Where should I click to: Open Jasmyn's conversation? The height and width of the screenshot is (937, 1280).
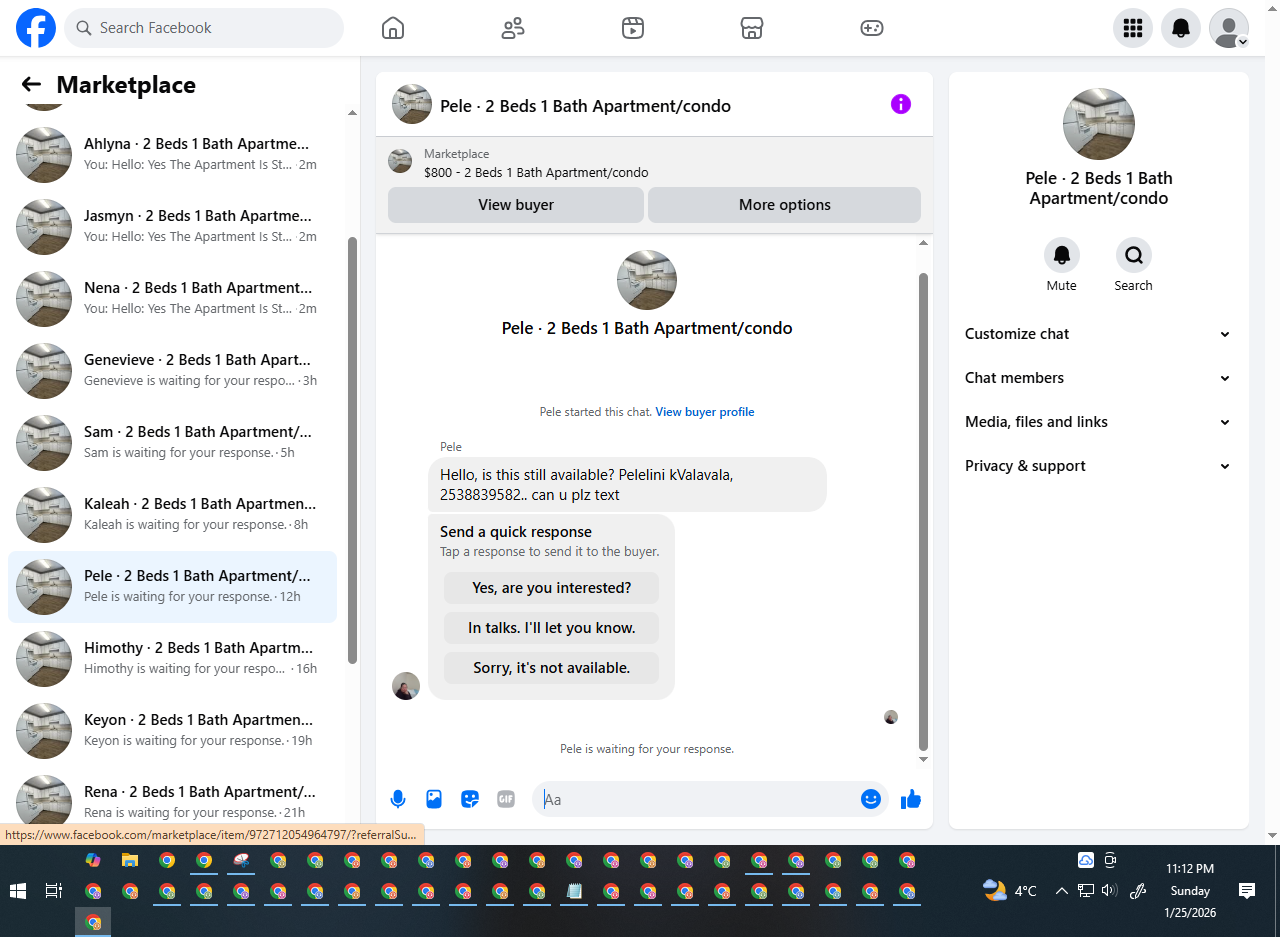click(x=172, y=226)
